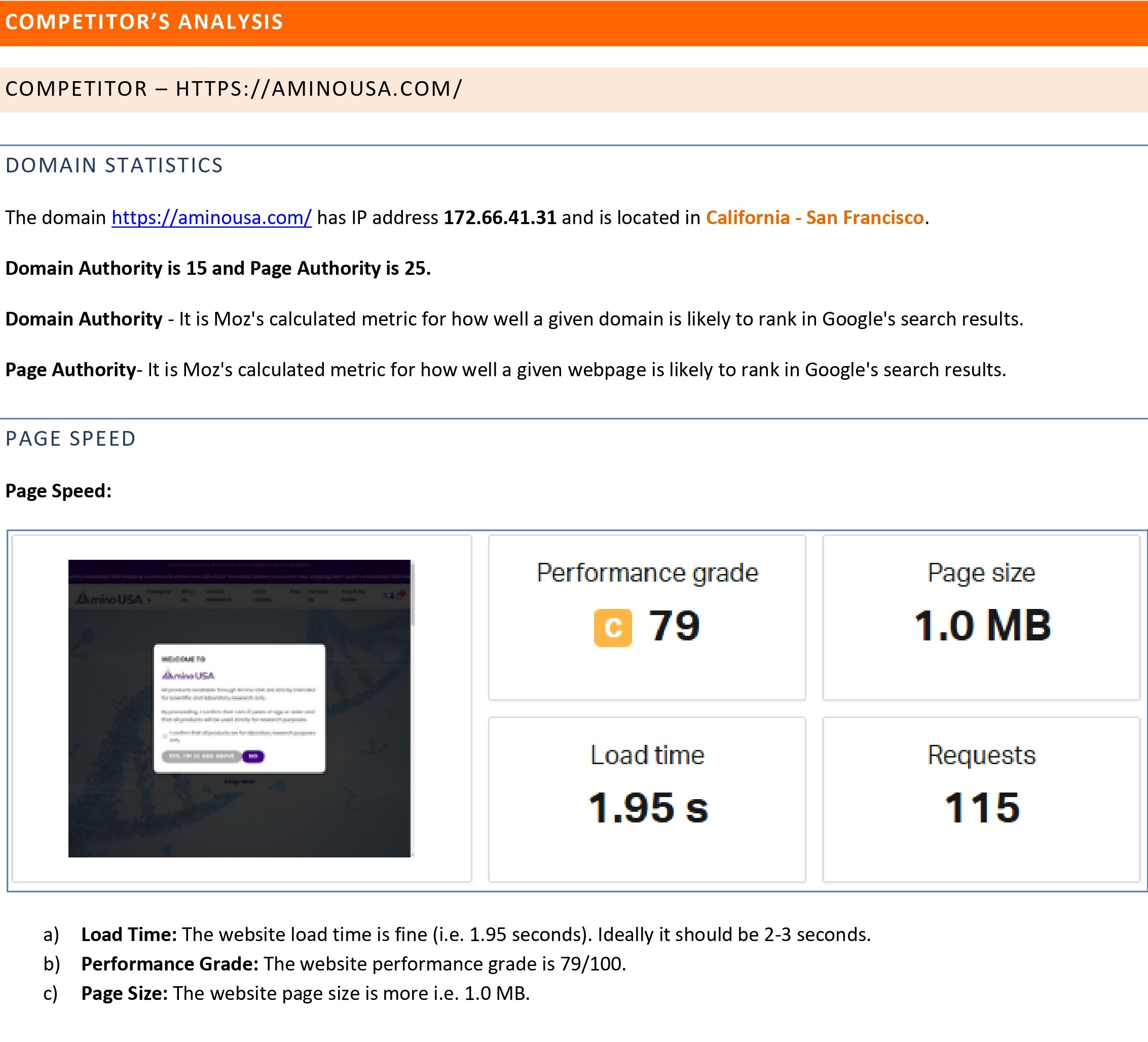The height and width of the screenshot is (1042, 1148).
Task: Click the Amino USA logo inside welcome popup
Action: [x=188, y=675]
